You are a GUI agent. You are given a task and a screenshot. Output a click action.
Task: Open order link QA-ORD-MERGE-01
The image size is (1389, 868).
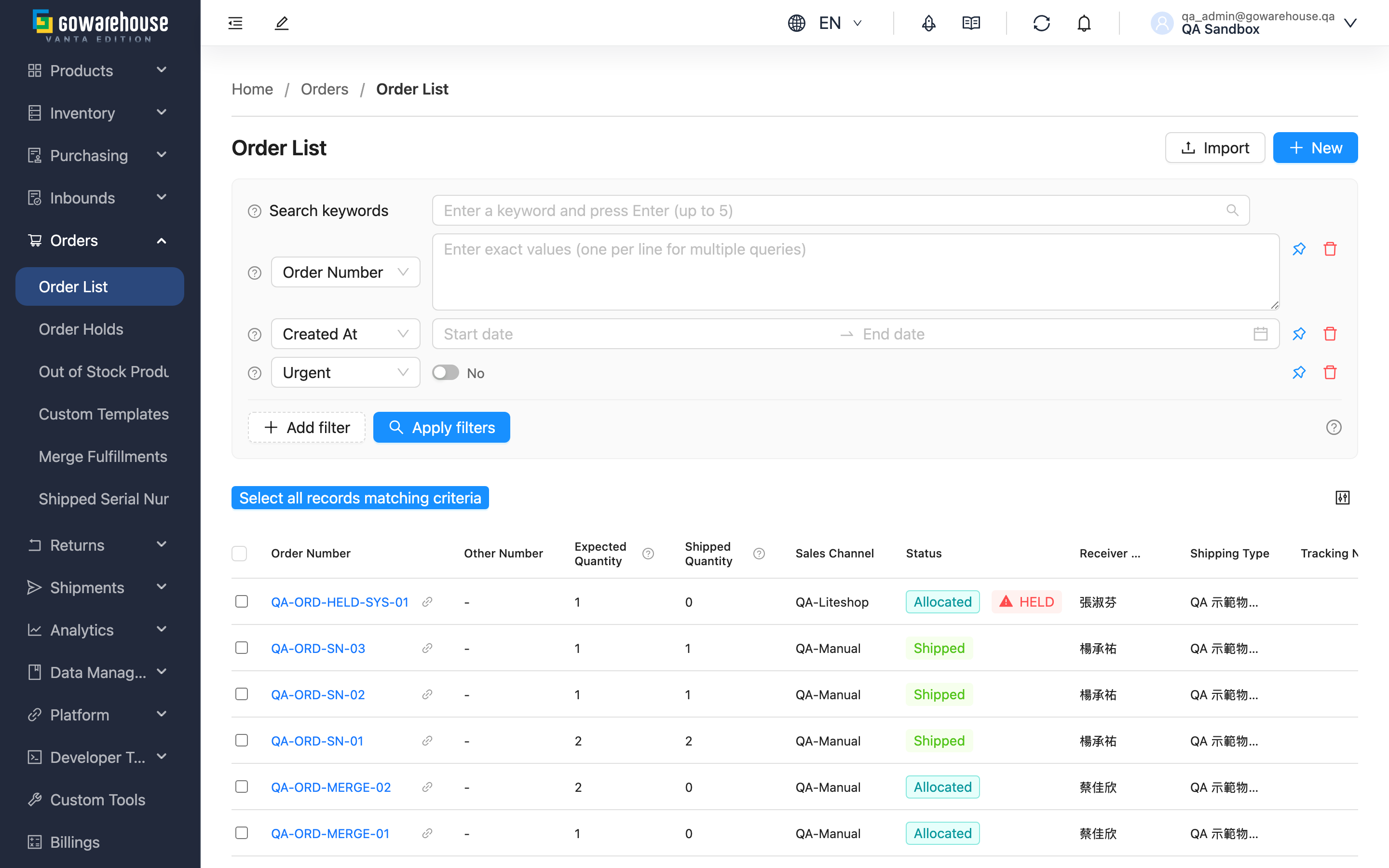(330, 833)
